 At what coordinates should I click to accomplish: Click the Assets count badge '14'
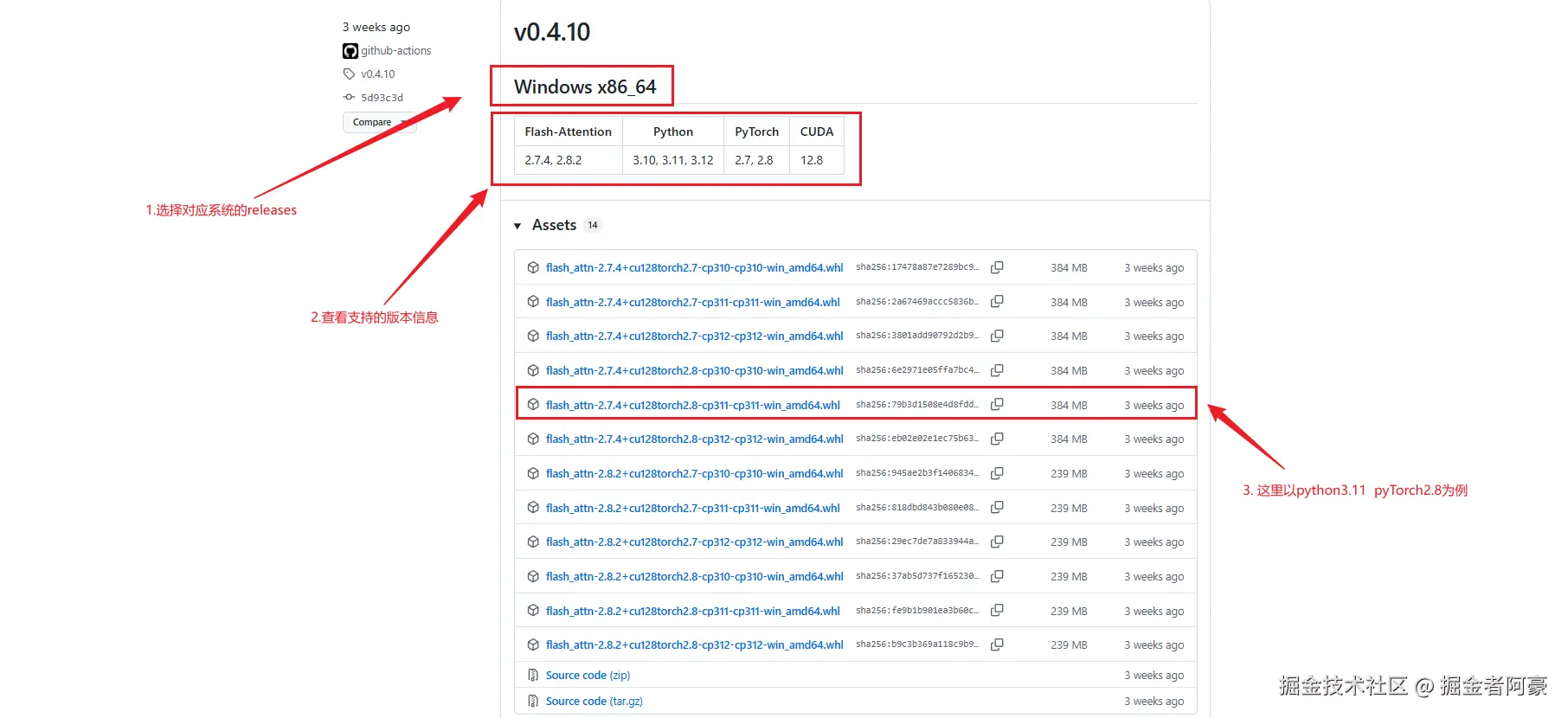point(593,226)
